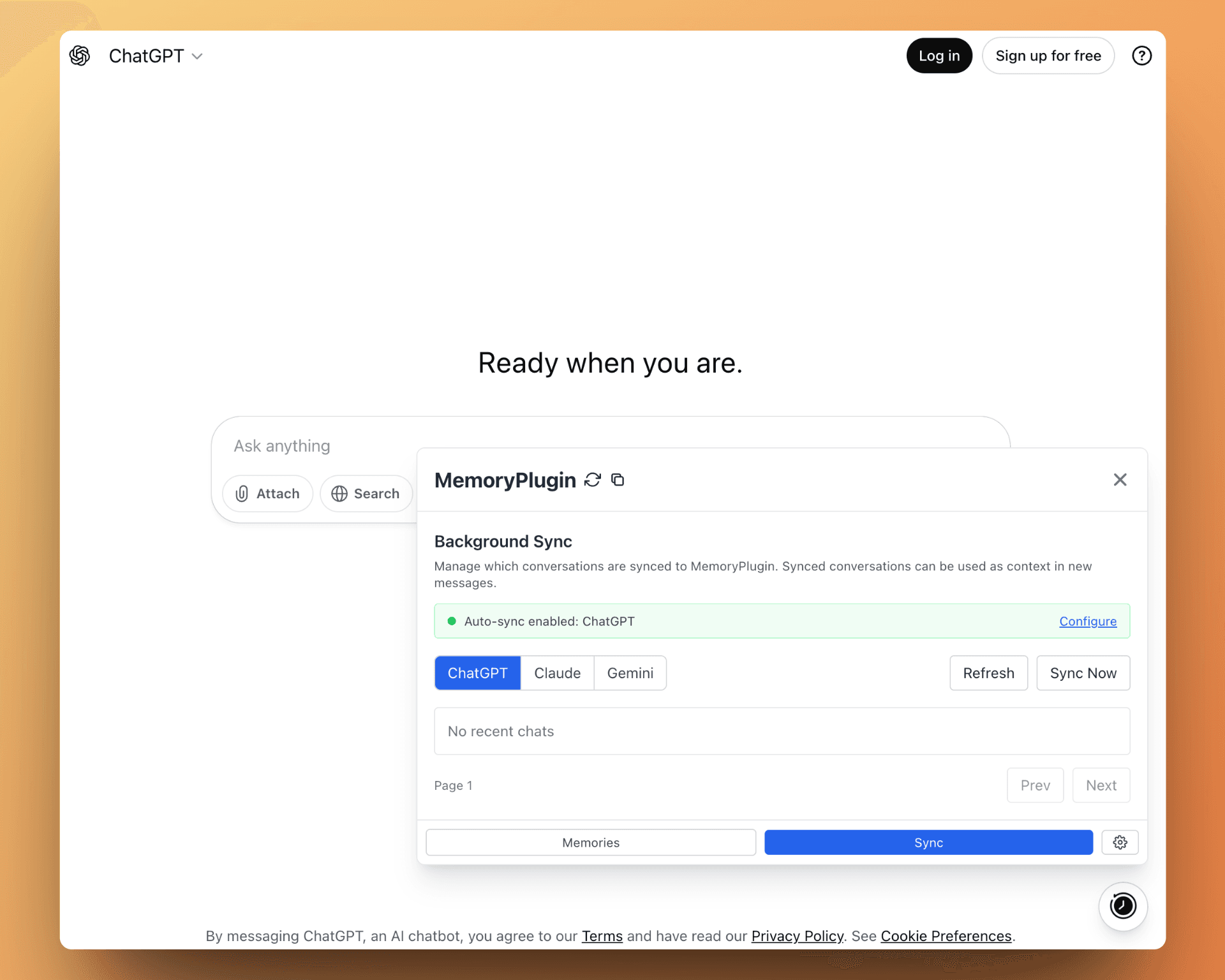Open the Configure auto-sync link
This screenshot has width=1225, height=980.
(x=1087, y=621)
